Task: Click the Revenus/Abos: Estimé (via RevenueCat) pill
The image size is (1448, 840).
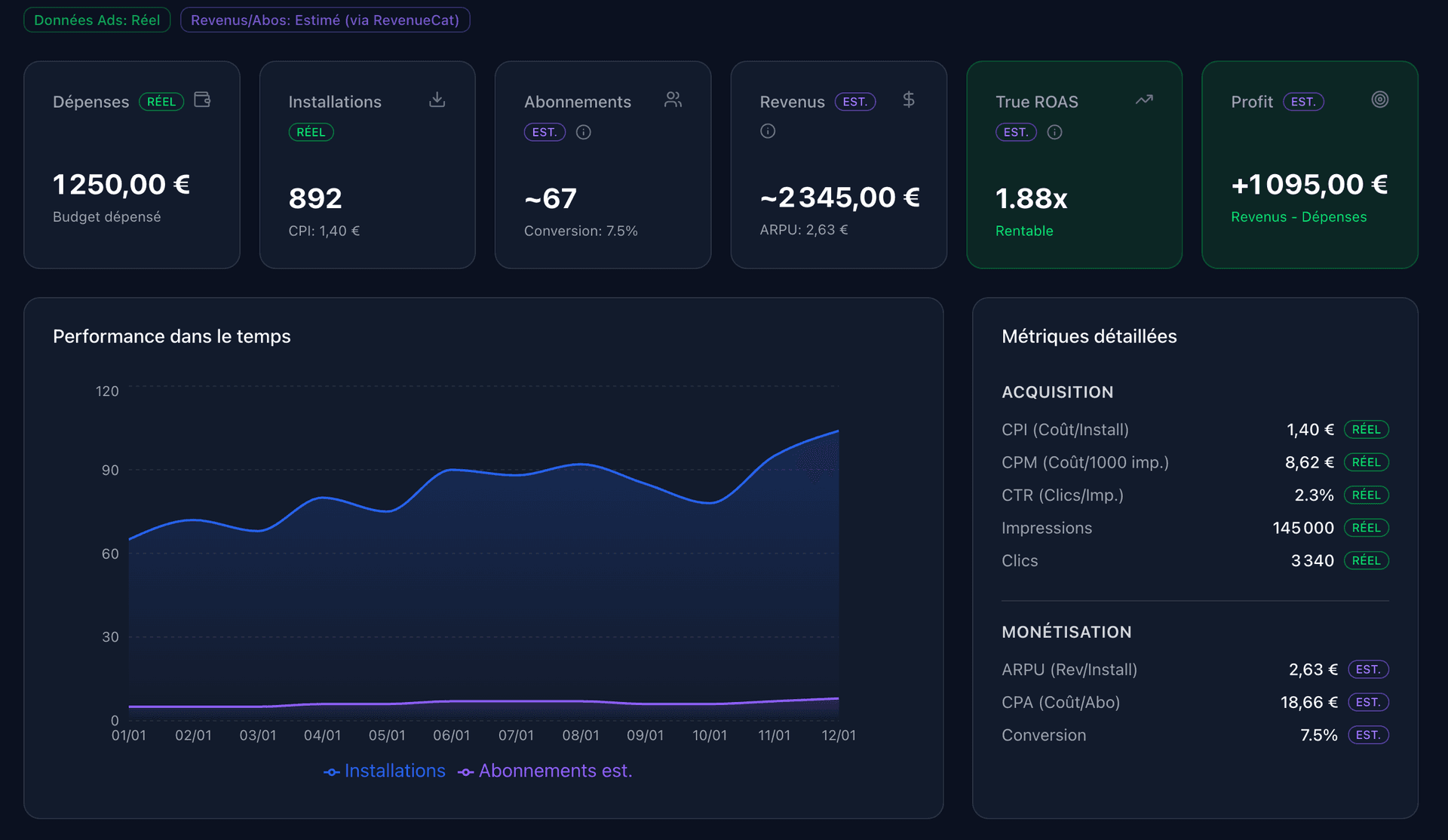Action: click(x=325, y=20)
